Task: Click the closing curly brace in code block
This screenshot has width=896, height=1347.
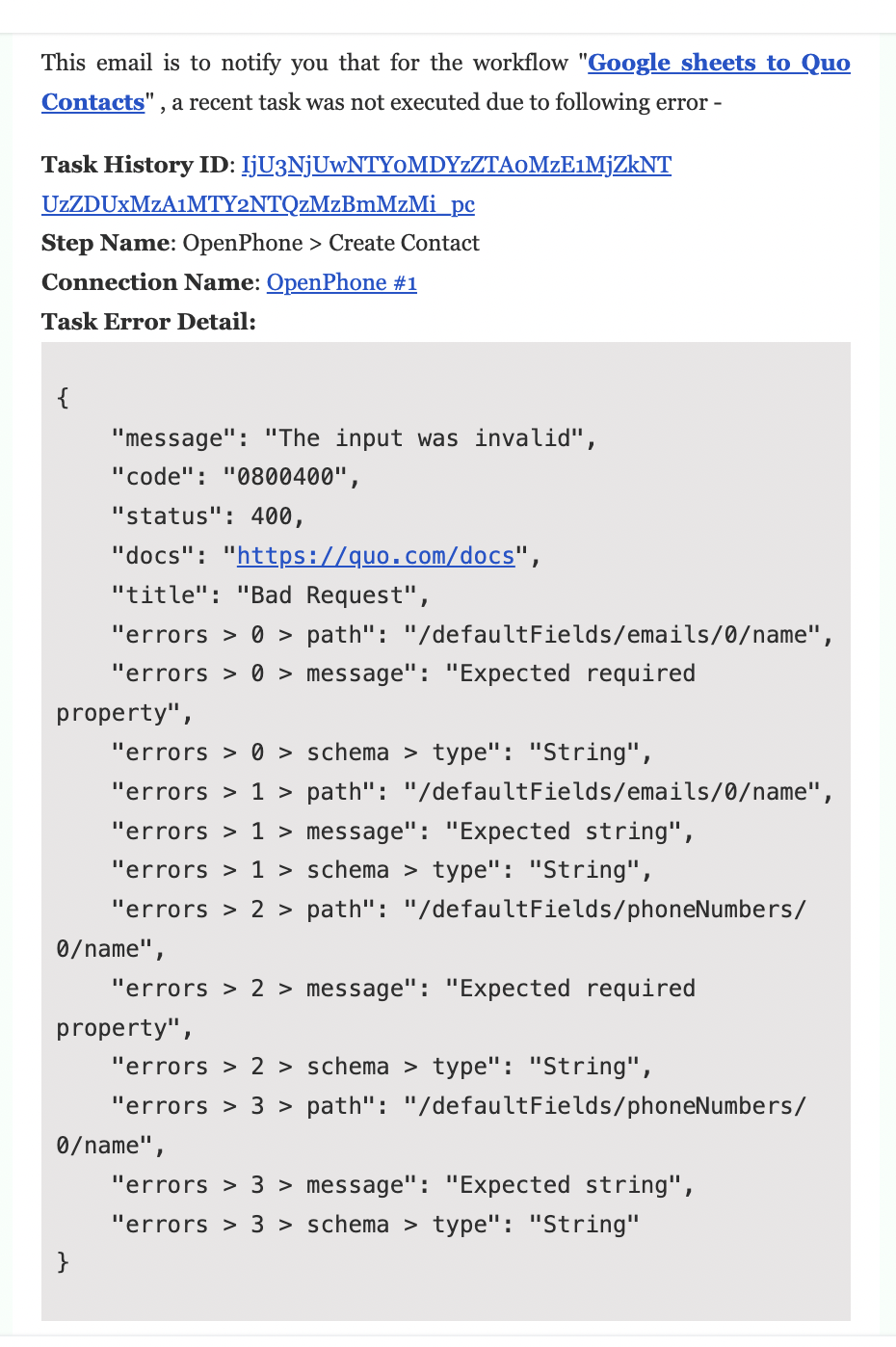Action: pyautogui.click(x=63, y=1262)
